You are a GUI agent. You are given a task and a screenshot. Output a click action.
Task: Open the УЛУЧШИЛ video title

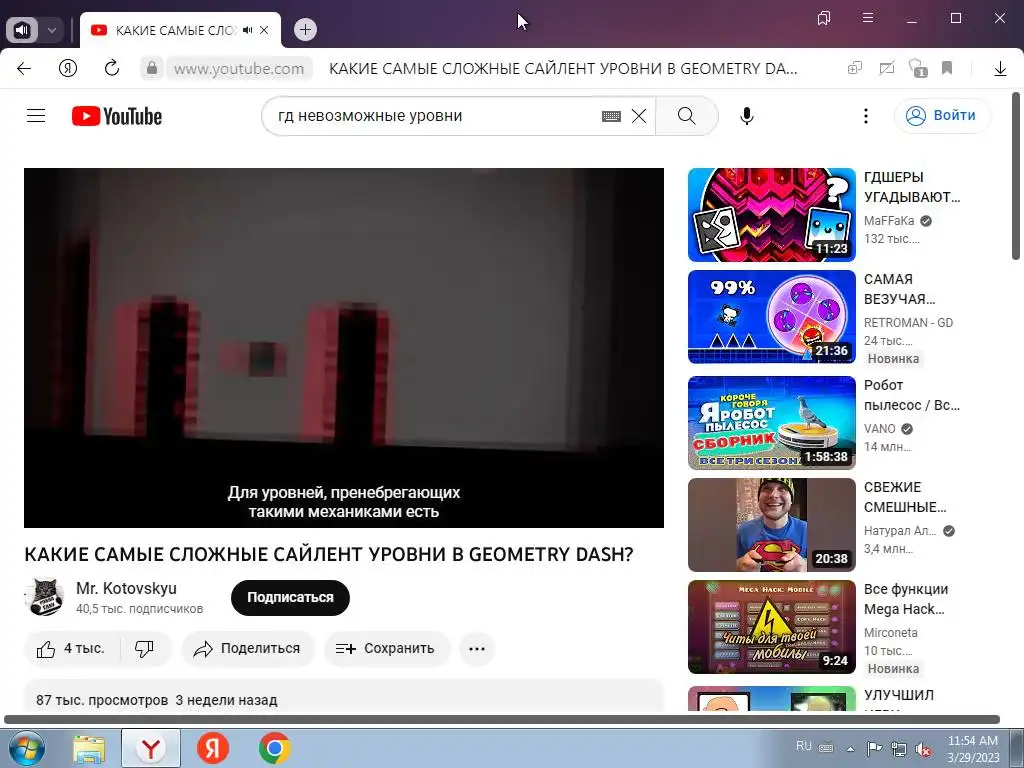tap(899, 695)
